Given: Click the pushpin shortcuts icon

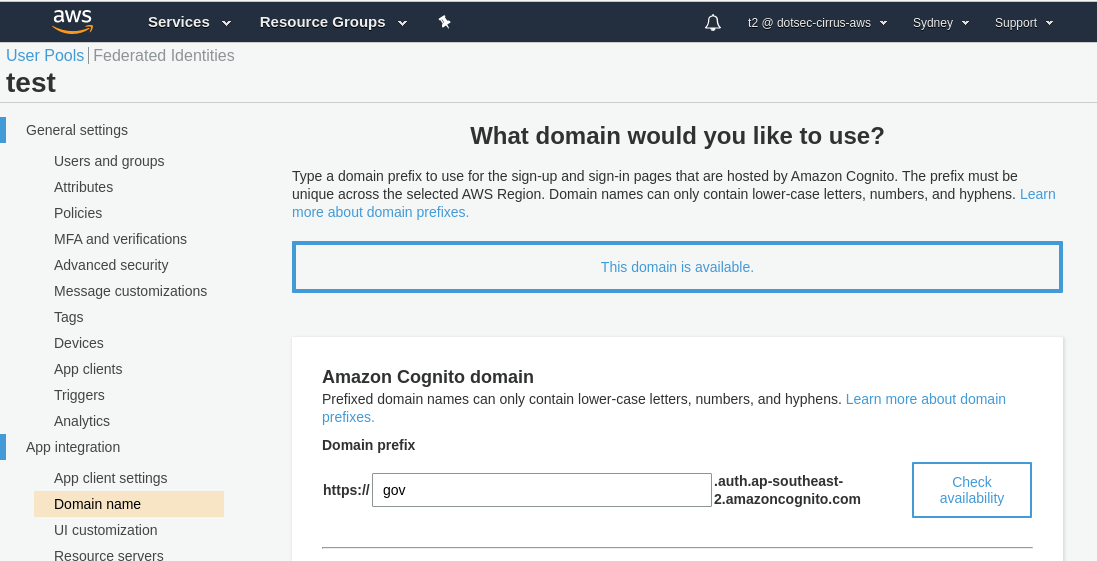Looking at the screenshot, I should pyautogui.click(x=444, y=22).
